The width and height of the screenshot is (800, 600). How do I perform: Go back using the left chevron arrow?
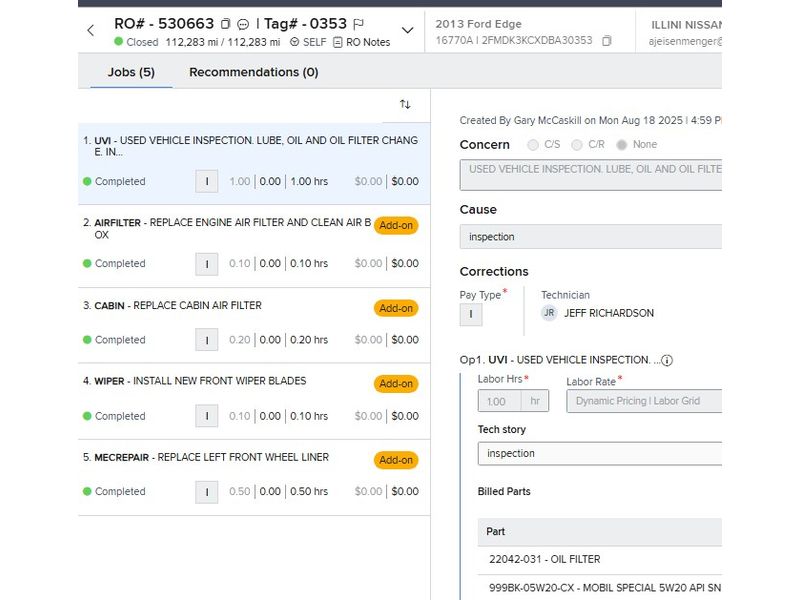91,30
